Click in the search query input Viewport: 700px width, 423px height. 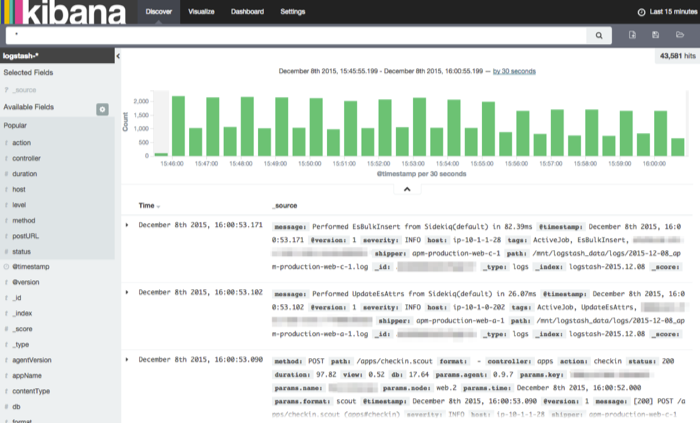[296, 35]
